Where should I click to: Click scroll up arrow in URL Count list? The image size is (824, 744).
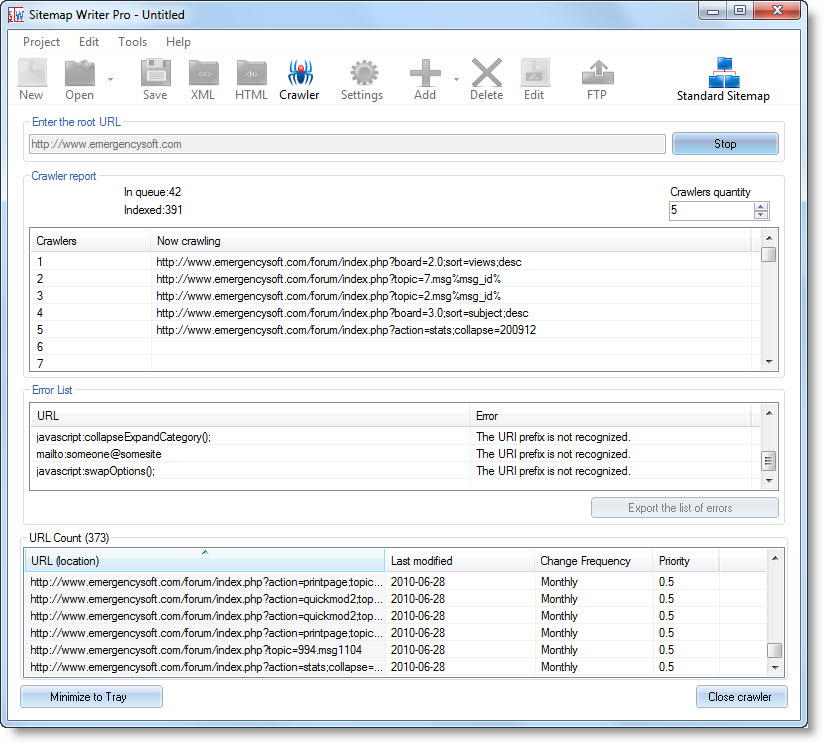(x=775, y=557)
